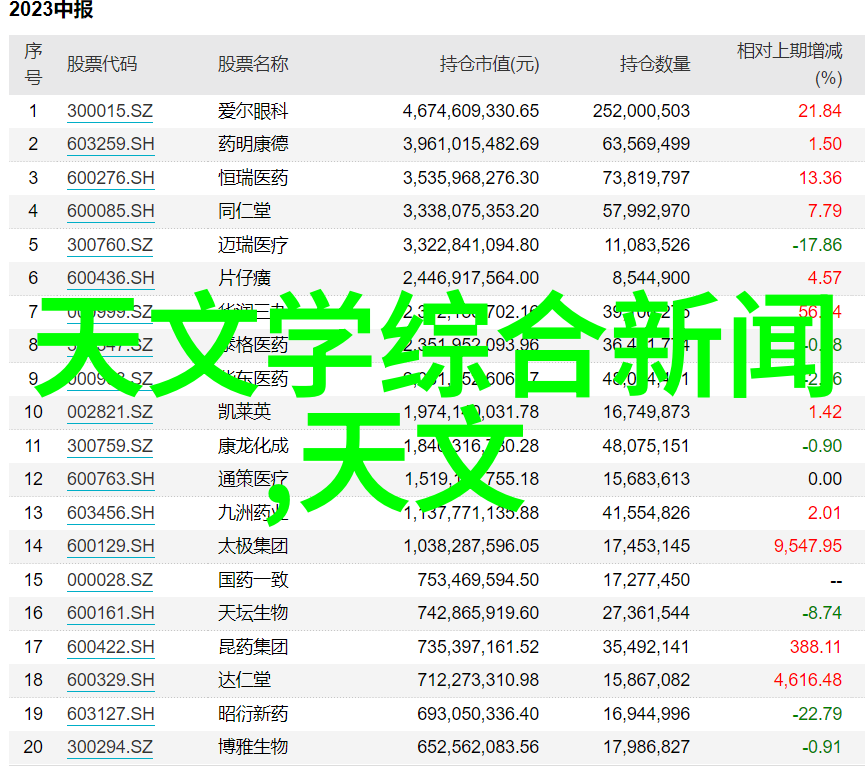Open stock code link 603456.SH

[110, 513]
